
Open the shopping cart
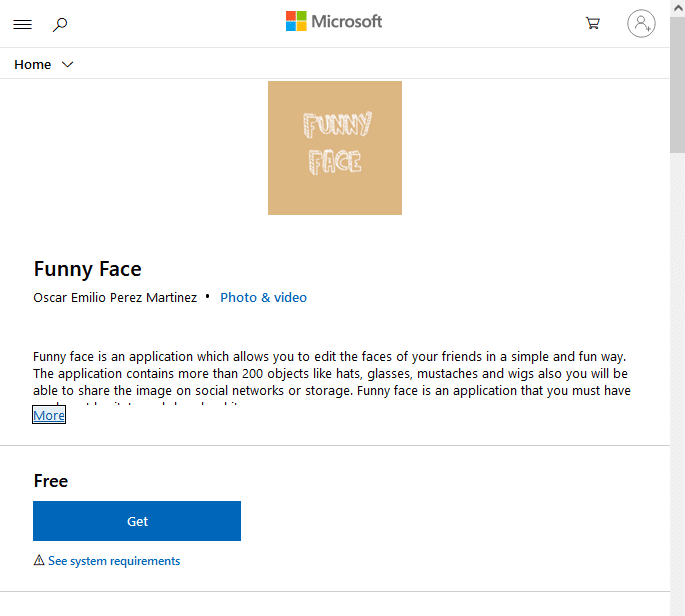coord(593,24)
